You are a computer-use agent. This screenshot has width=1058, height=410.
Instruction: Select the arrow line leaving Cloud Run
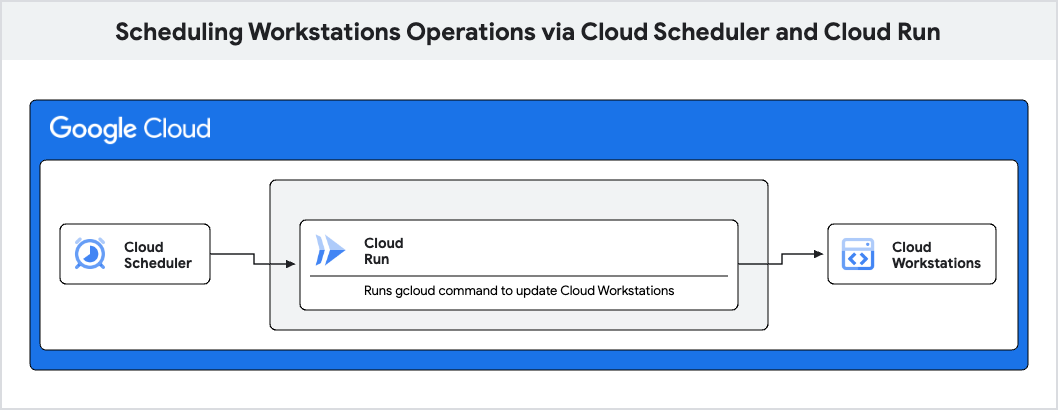coord(760,264)
